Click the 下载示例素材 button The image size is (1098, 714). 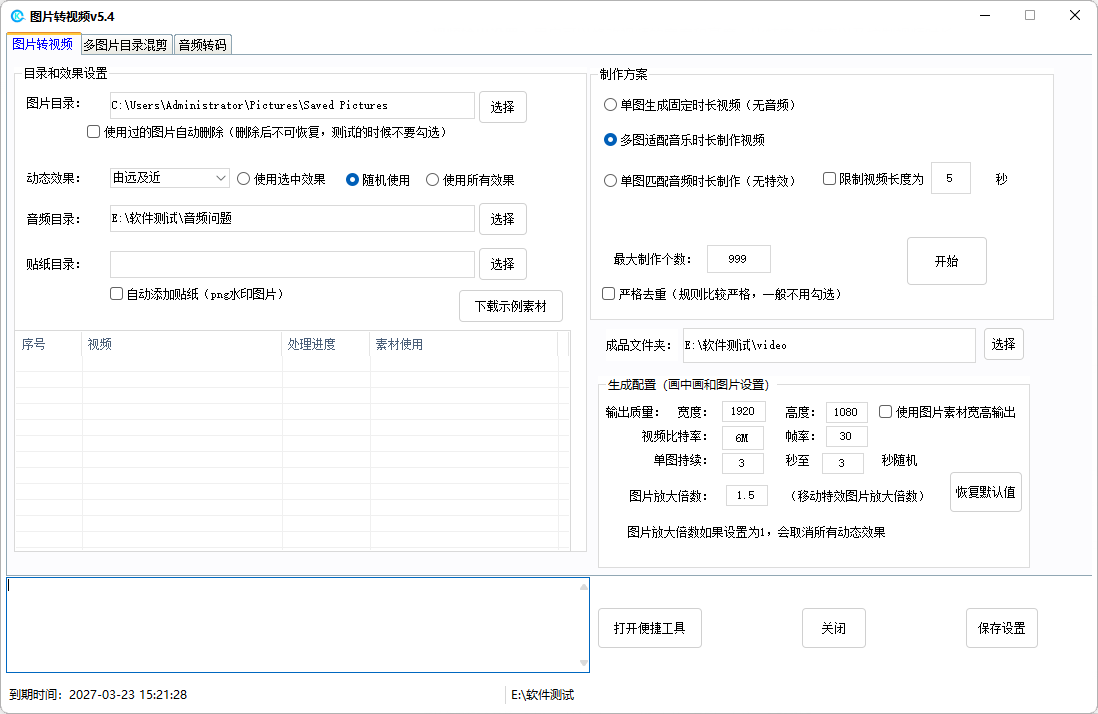511,306
